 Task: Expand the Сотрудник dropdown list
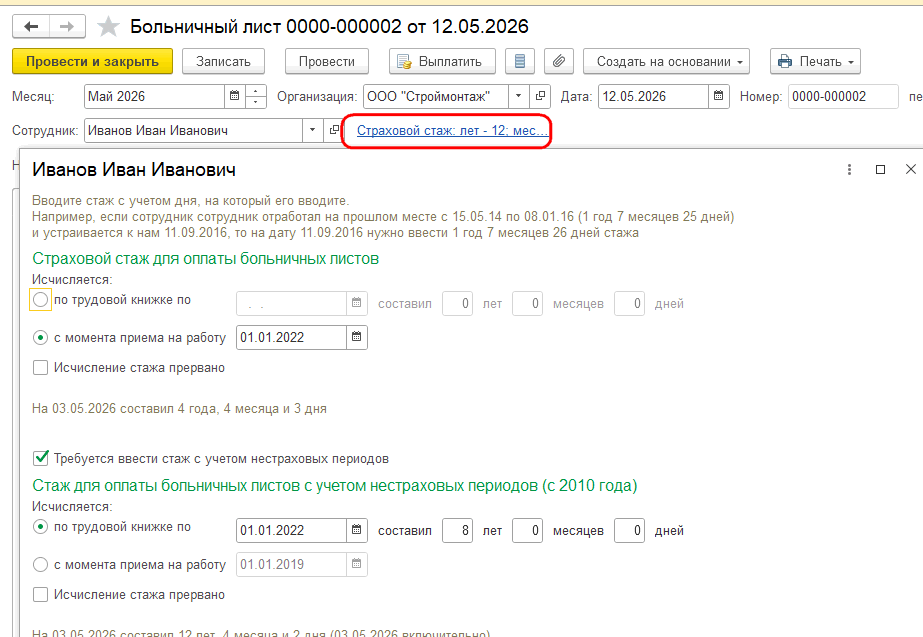click(x=313, y=130)
